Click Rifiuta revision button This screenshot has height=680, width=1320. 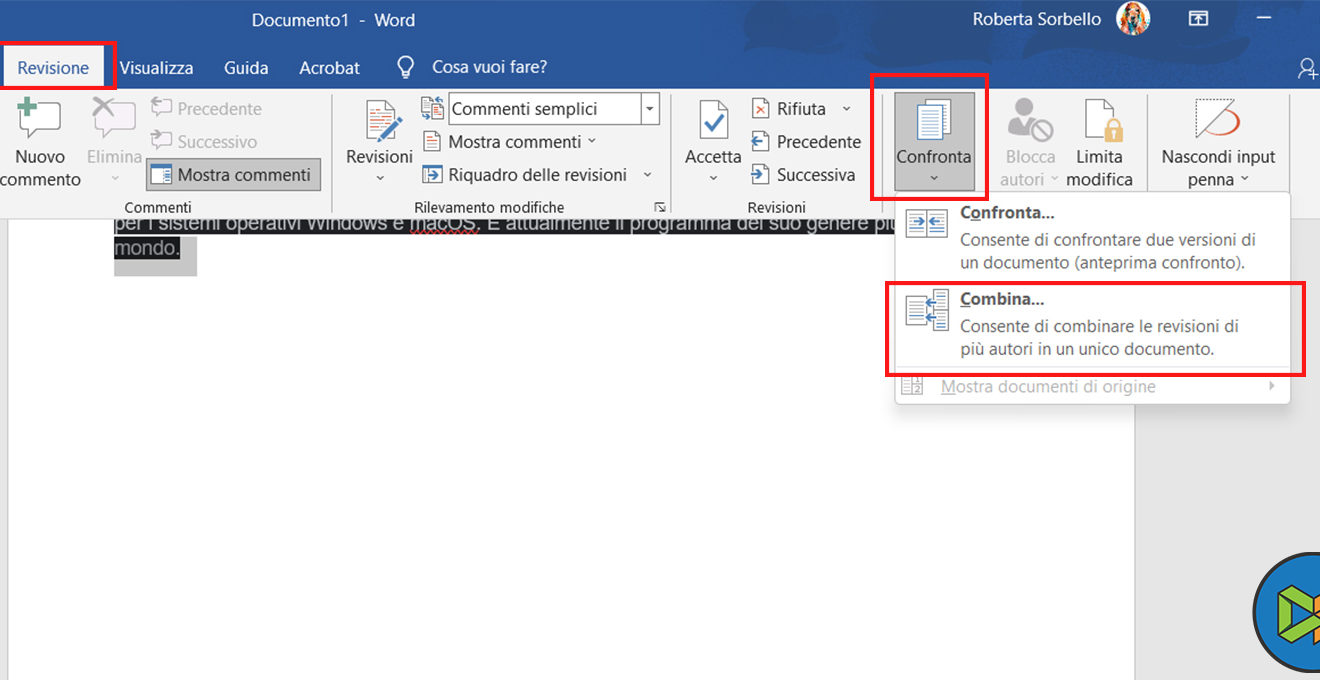pos(789,108)
